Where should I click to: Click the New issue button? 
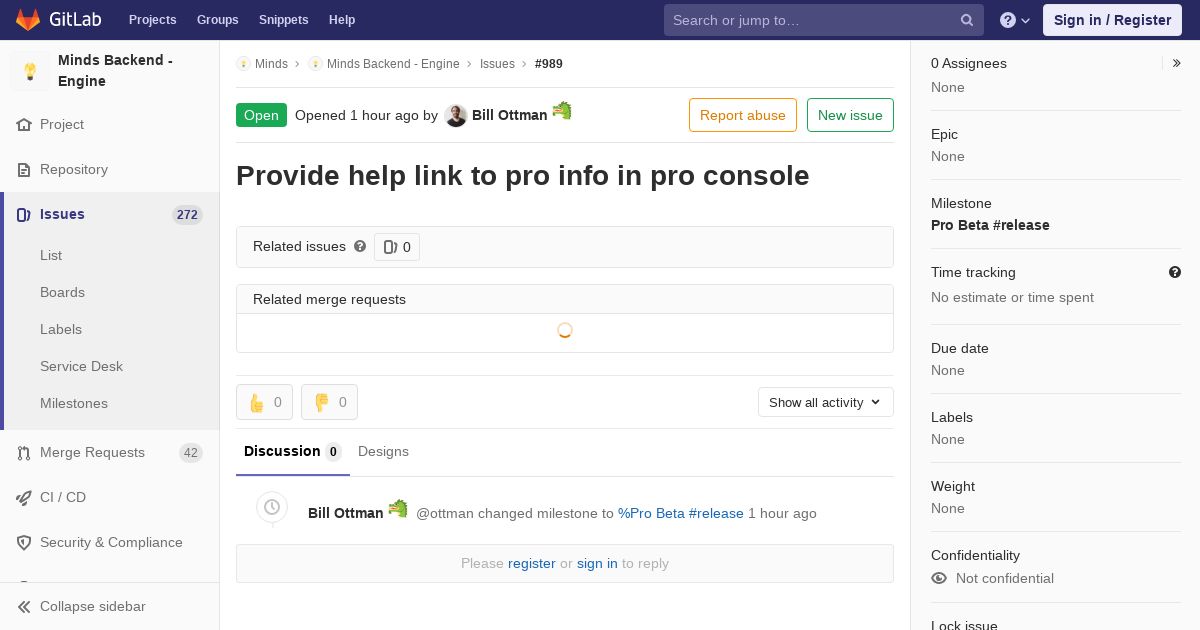[850, 115]
